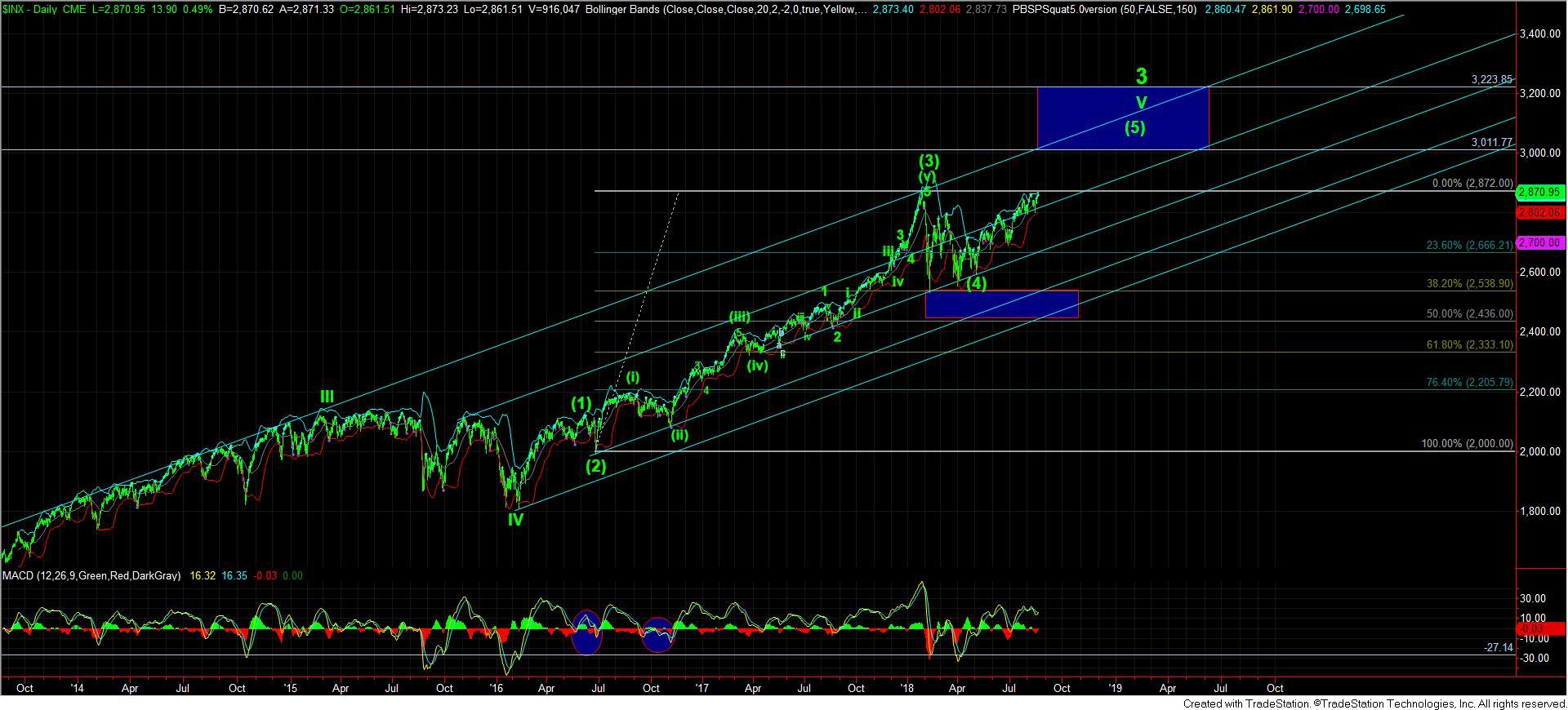The width and height of the screenshot is (1568, 710).
Task: Select the lower blue support box
Action: [1001, 304]
